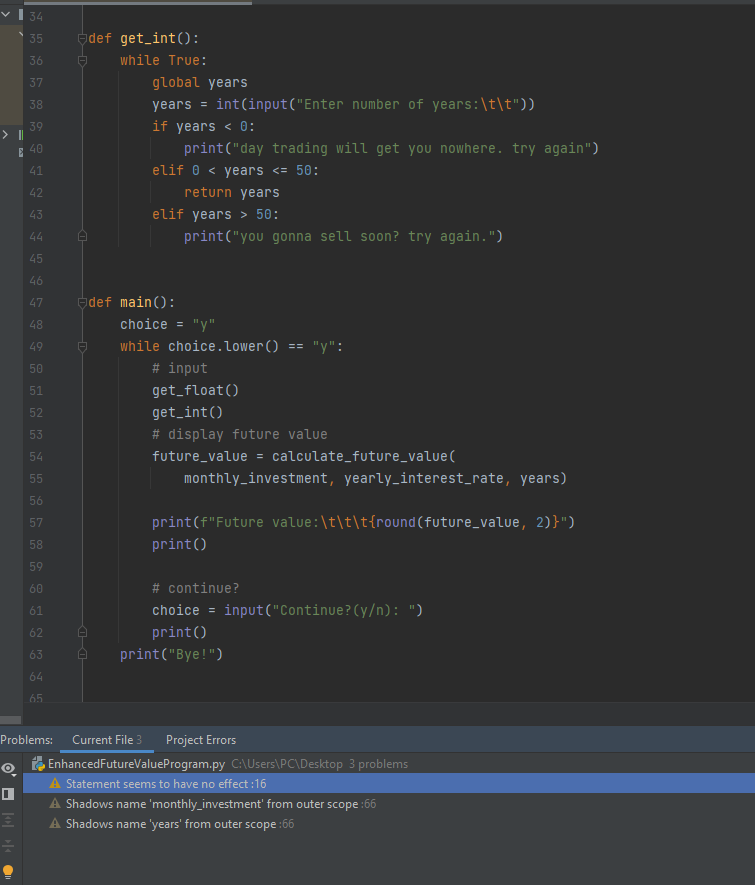755x885 pixels.
Task: Click the yellow lightbulb quick-fix icon
Action: (x=8, y=872)
